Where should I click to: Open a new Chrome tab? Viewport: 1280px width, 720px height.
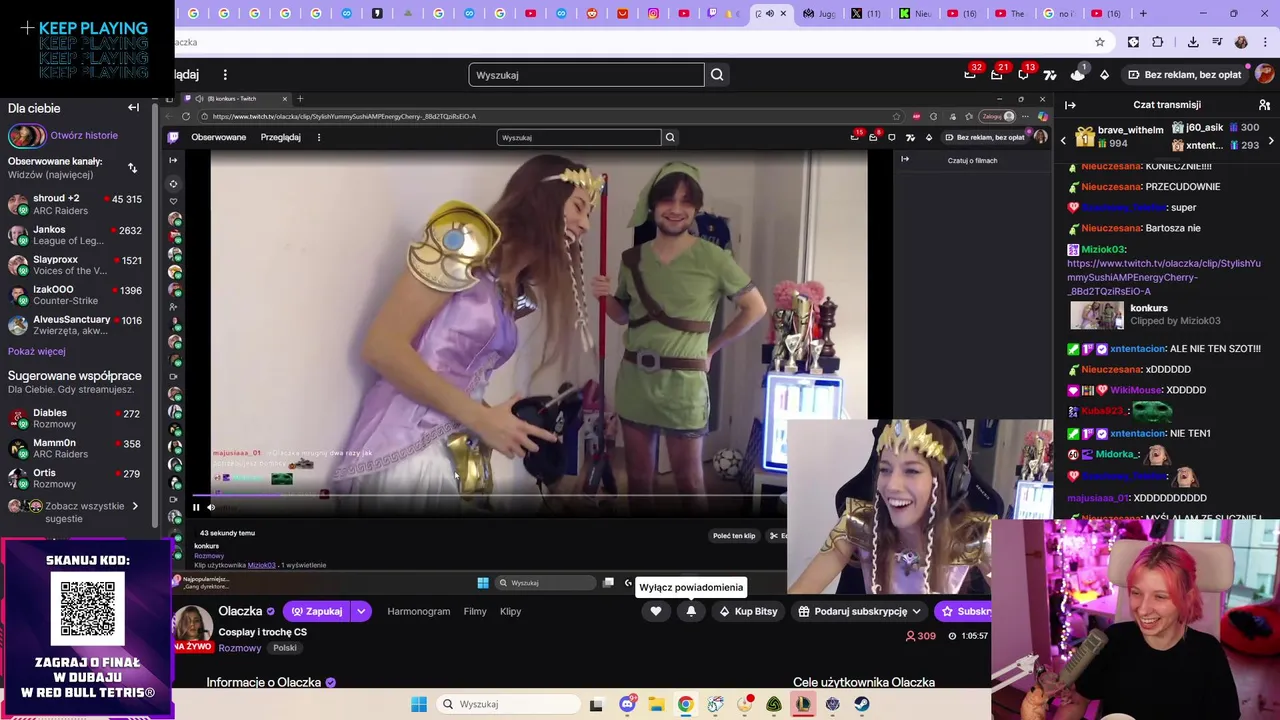(1143, 13)
